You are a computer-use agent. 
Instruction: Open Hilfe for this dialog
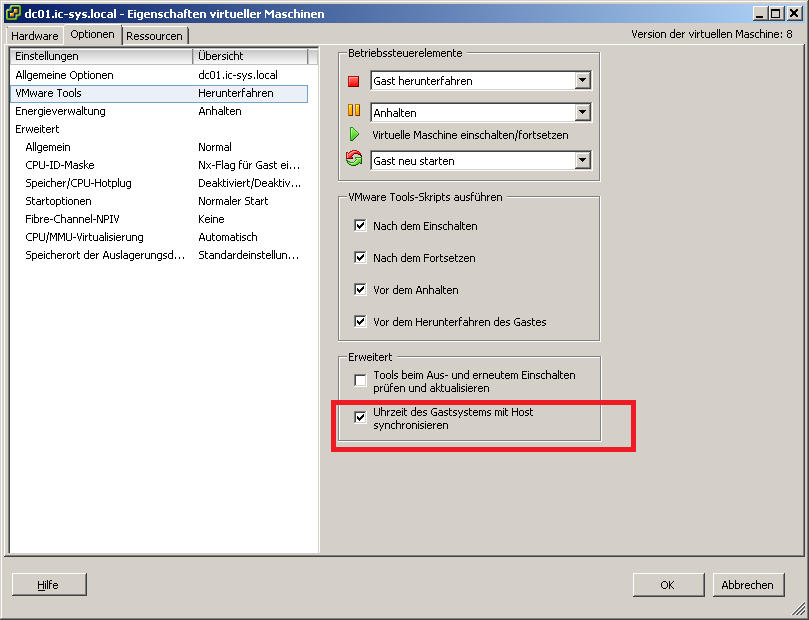pos(48,585)
